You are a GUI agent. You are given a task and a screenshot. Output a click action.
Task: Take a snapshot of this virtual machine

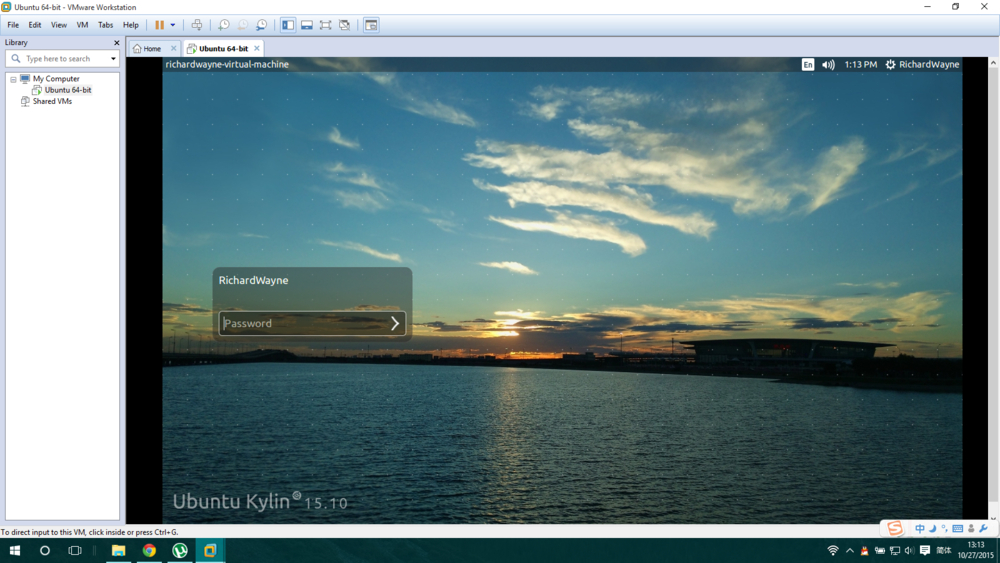click(224, 25)
